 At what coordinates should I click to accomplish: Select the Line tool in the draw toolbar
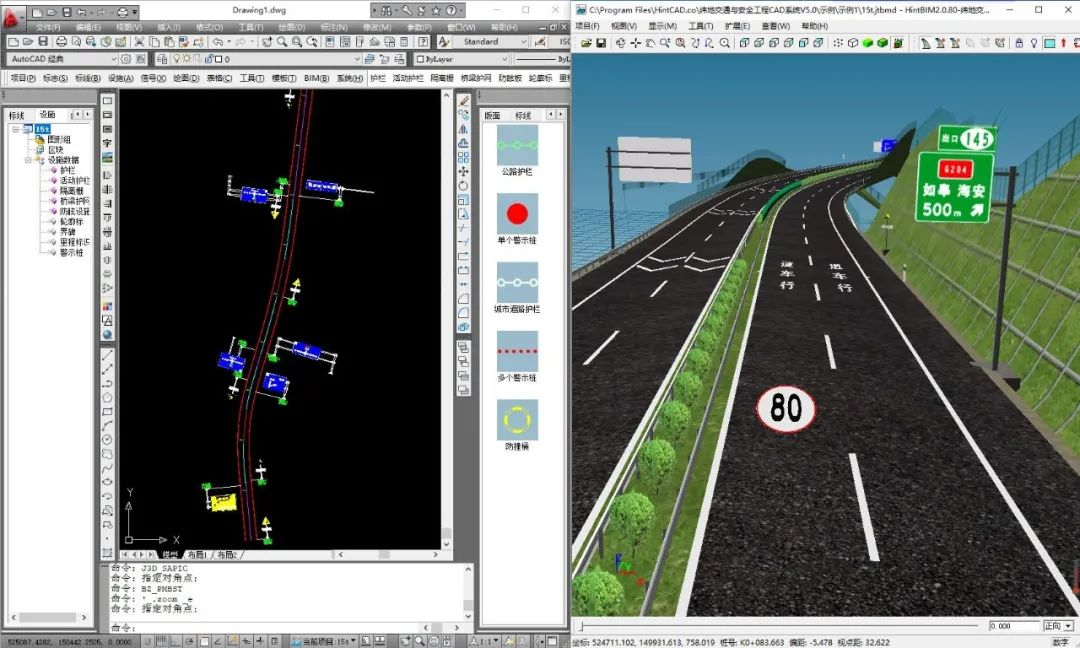coord(107,355)
